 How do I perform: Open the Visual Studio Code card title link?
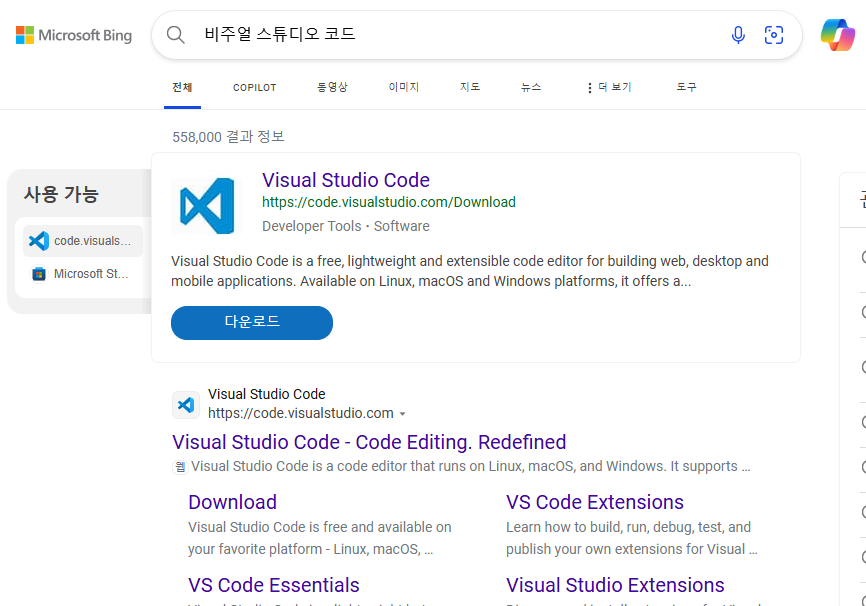pyautogui.click(x=346, y=180)
